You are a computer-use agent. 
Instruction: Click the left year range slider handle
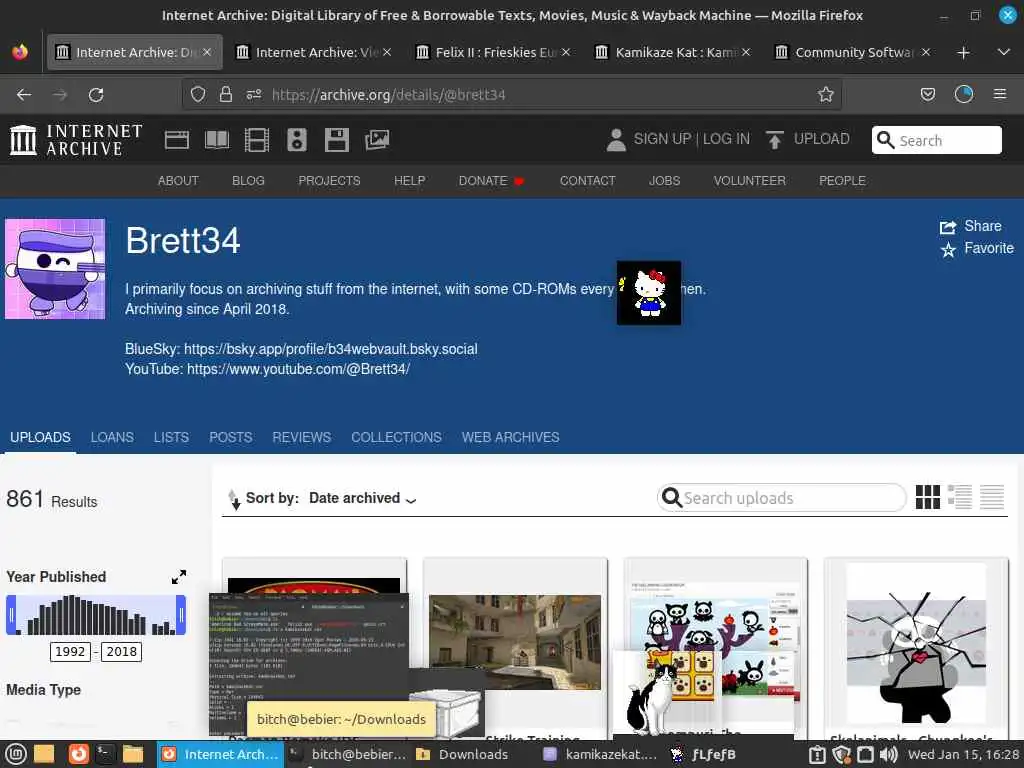pos(10,615)
